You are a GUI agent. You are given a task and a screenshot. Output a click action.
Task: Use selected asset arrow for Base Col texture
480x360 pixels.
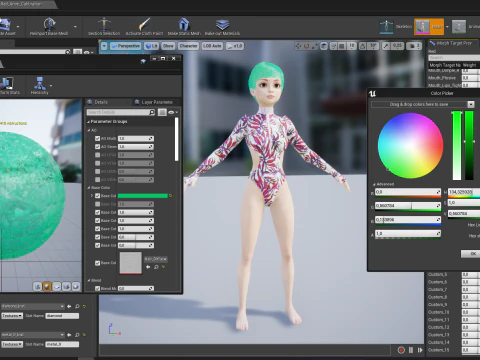click(x=148, y=267)
